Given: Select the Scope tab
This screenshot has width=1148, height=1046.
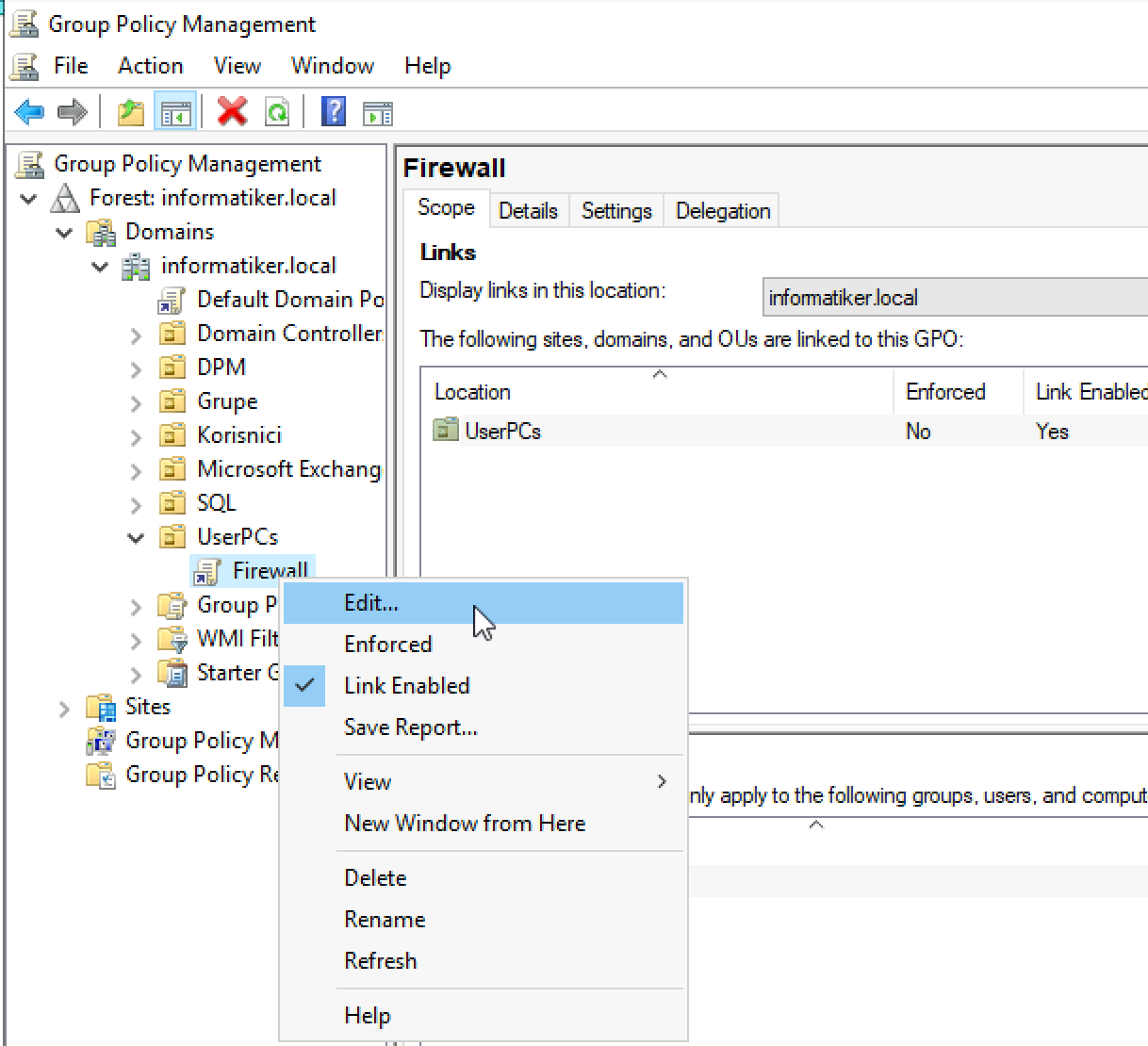Looking at the screenshot, I should pyautogui.click(x=446, y=208).
